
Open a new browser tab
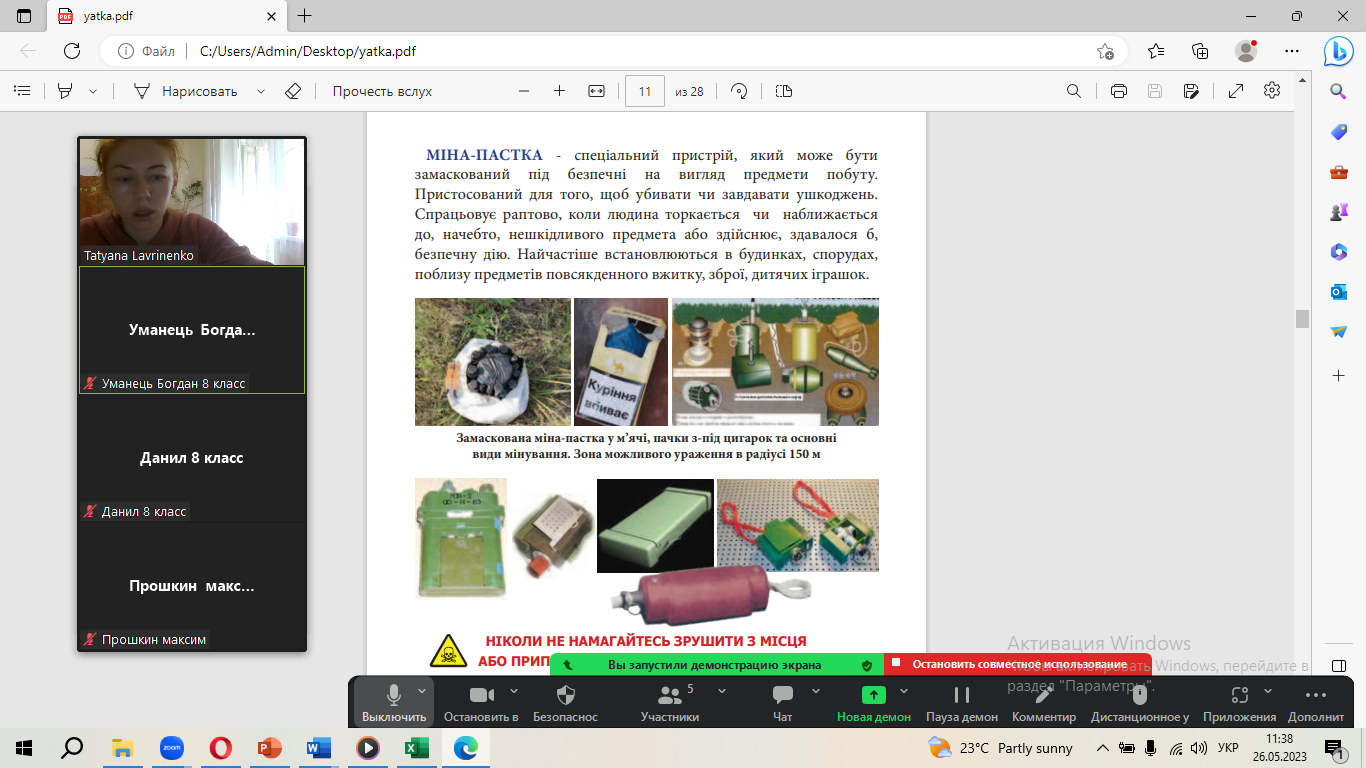tap(305, 16)
